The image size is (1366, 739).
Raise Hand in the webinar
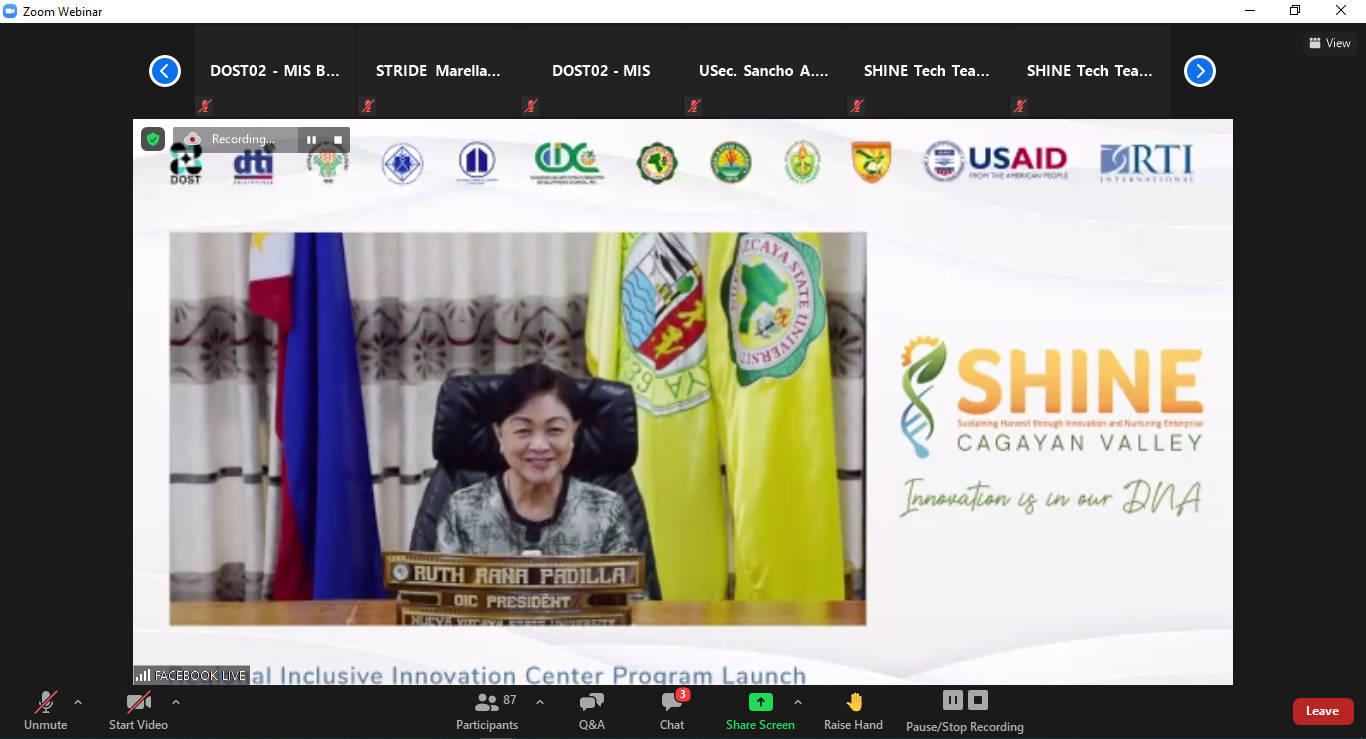(x=853, y=710)
